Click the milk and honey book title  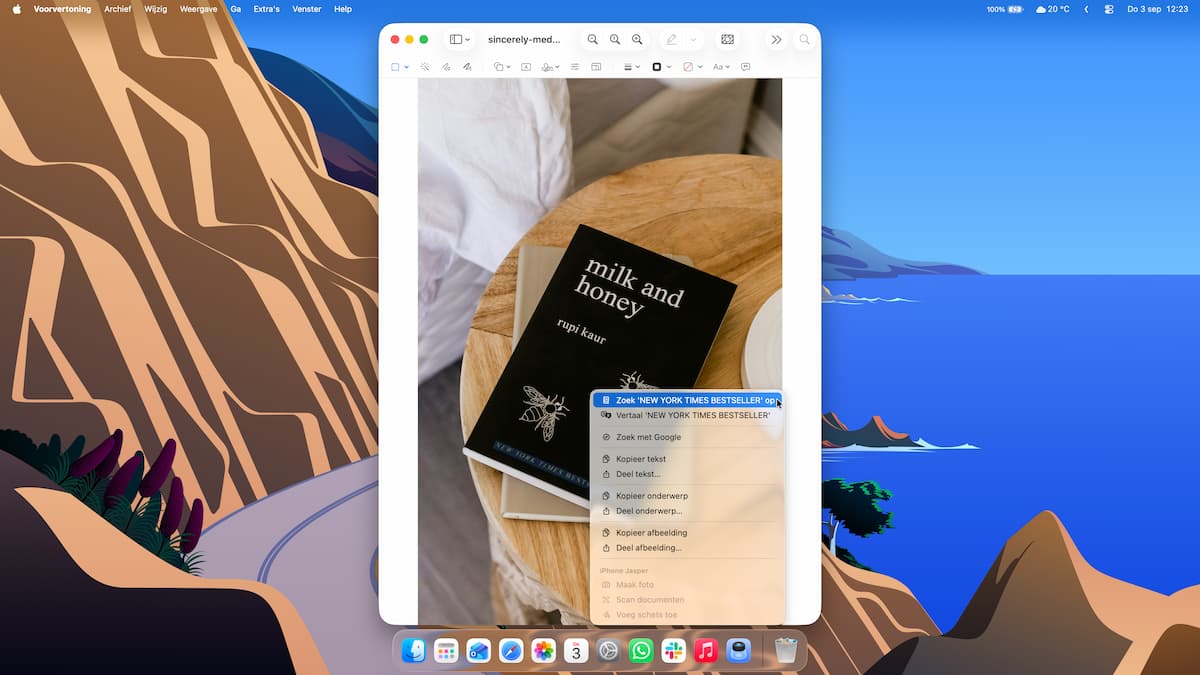(x=628, y=285)
